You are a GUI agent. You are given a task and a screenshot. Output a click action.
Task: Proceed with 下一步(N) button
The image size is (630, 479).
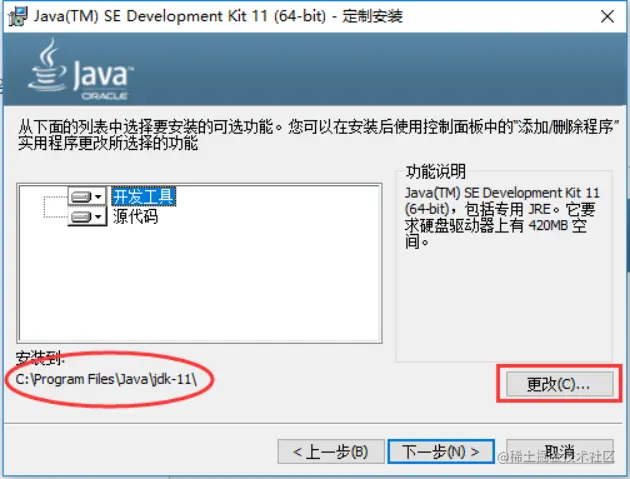pyautogui.click(x=441, y=451)
